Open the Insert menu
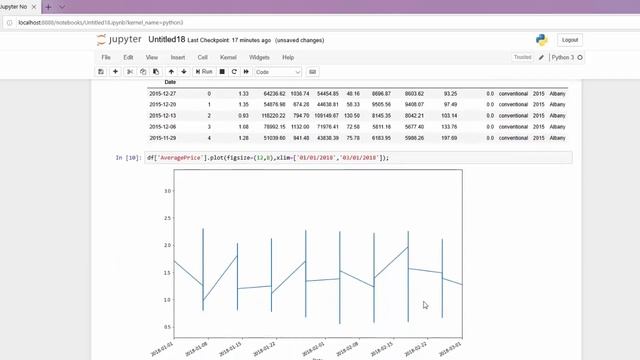This screenshot has height=360, width=640. coord(178,58)
